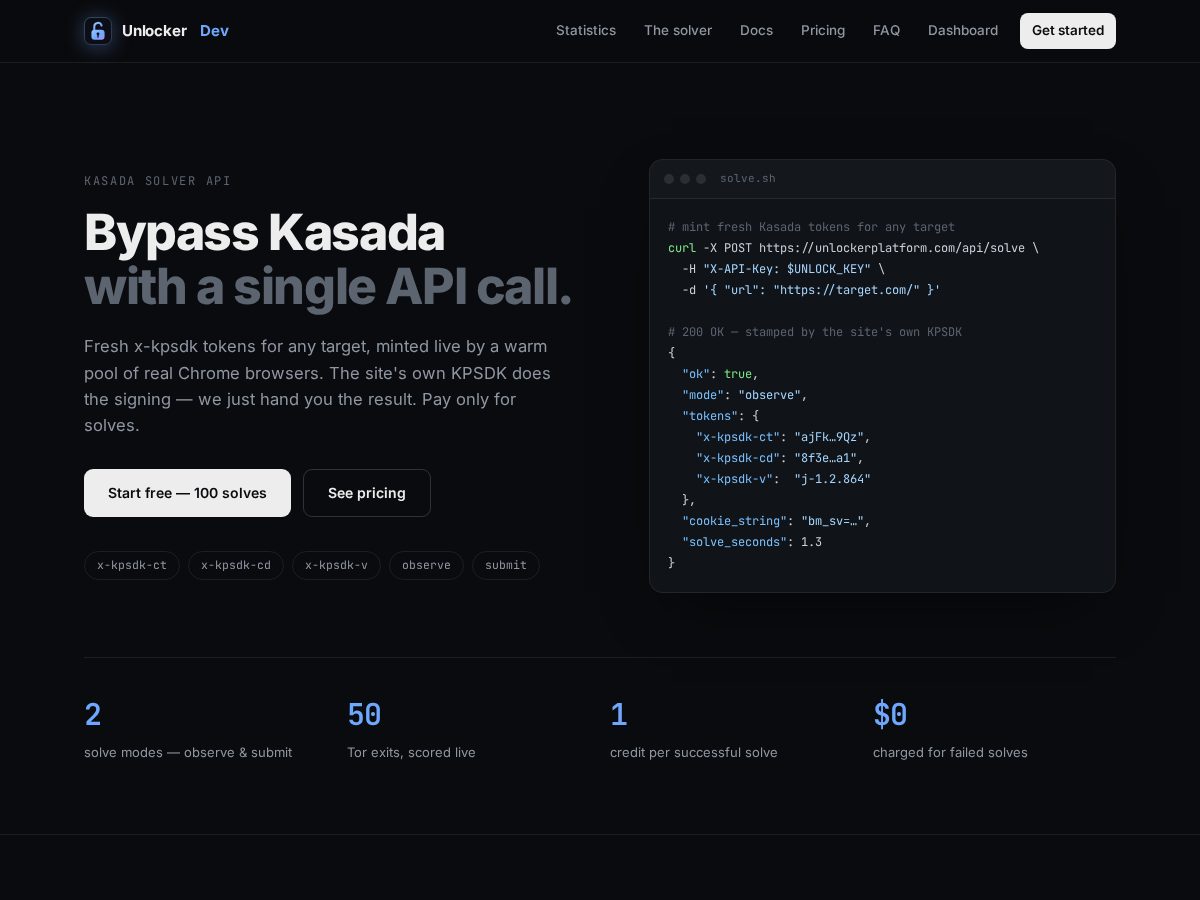Navigate to Pricing in the header
Image resolution: width=1200 pixels, height=900 pixels.
(x=823, y=31)
